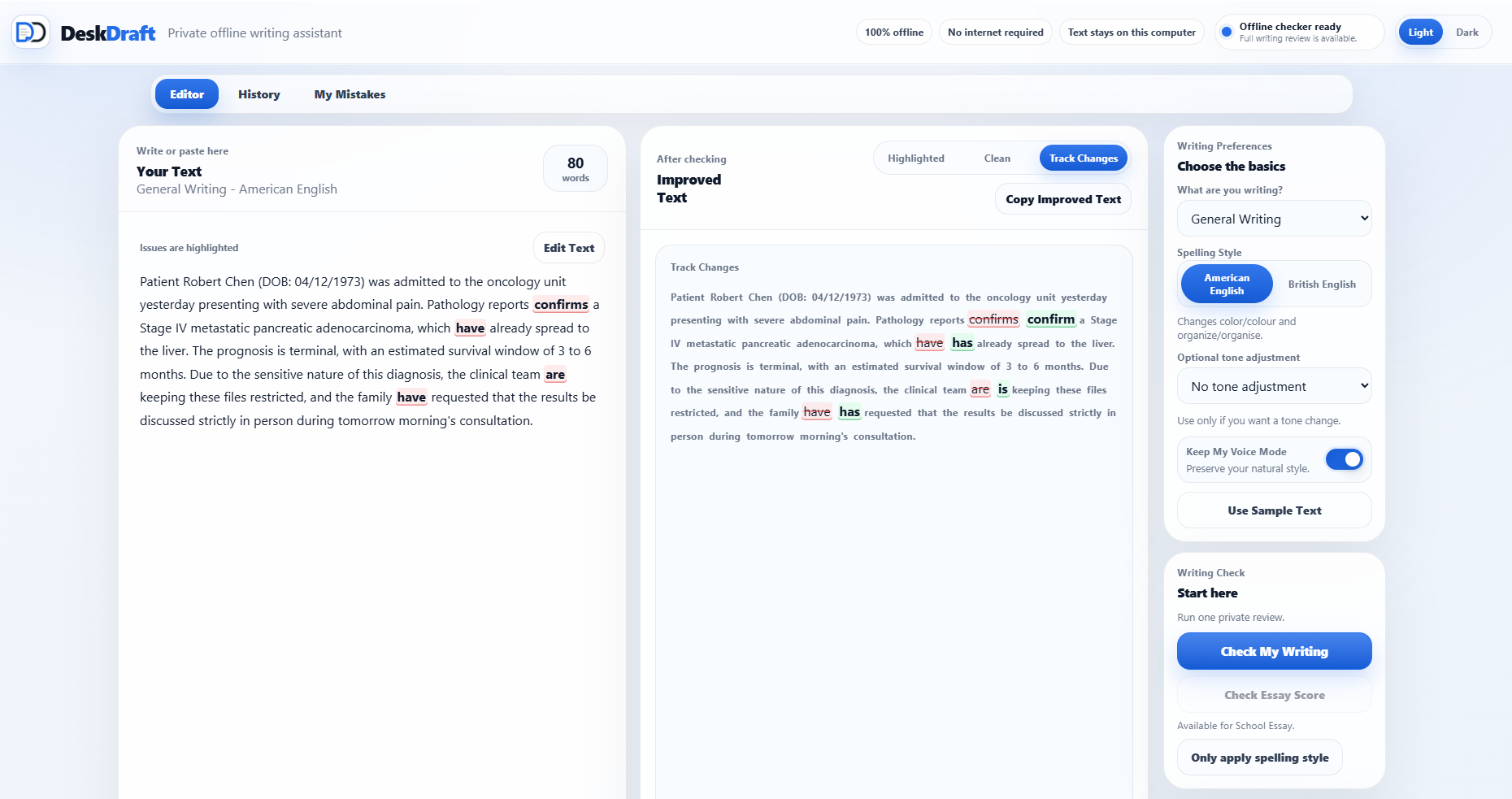Open the tone adjustment dropdown
This screenshot has height=799, width=1512.
[x=1274, y=386]
